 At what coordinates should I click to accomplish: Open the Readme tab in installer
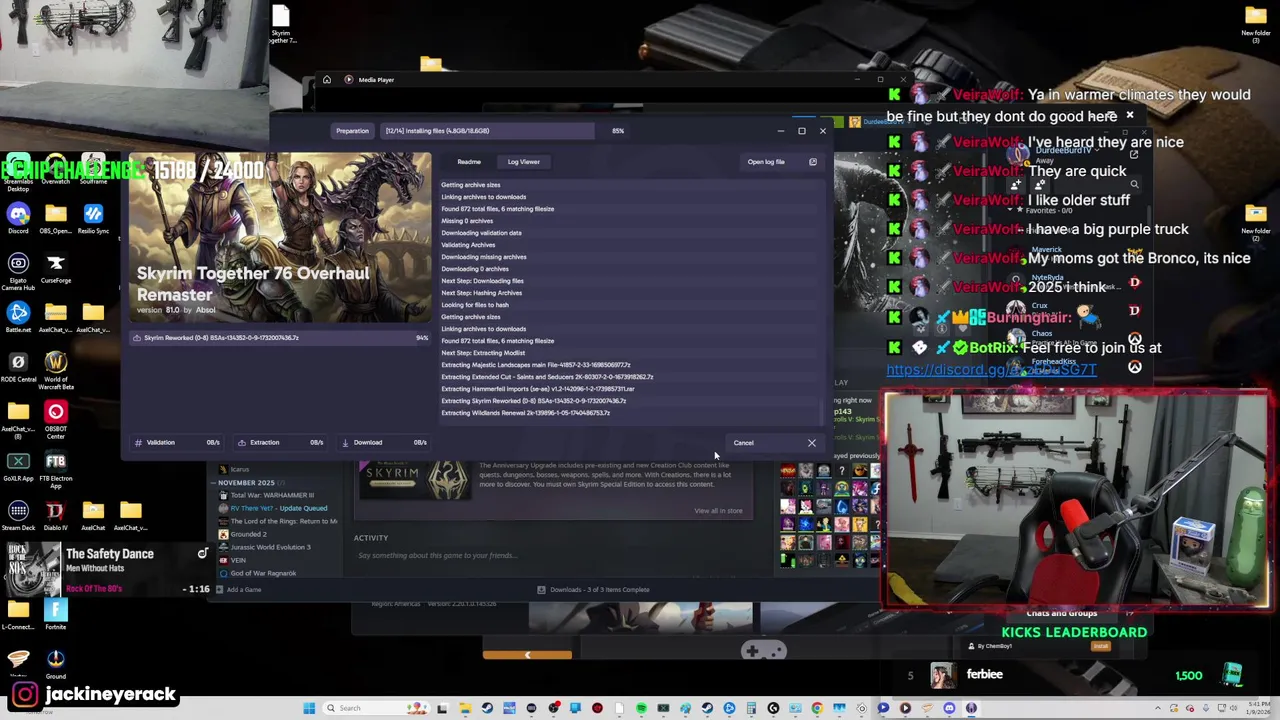click(x=468, y=162)
